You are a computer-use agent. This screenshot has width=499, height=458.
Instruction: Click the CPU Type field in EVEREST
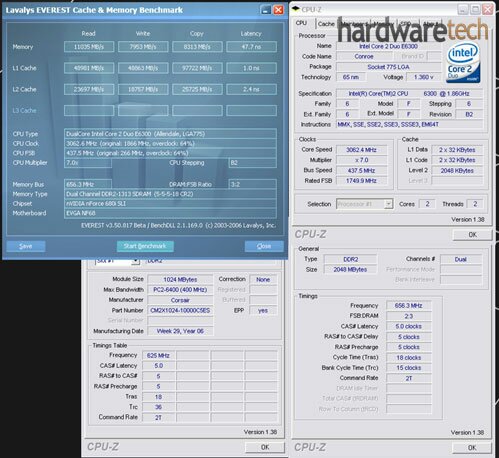pos(170,134)
